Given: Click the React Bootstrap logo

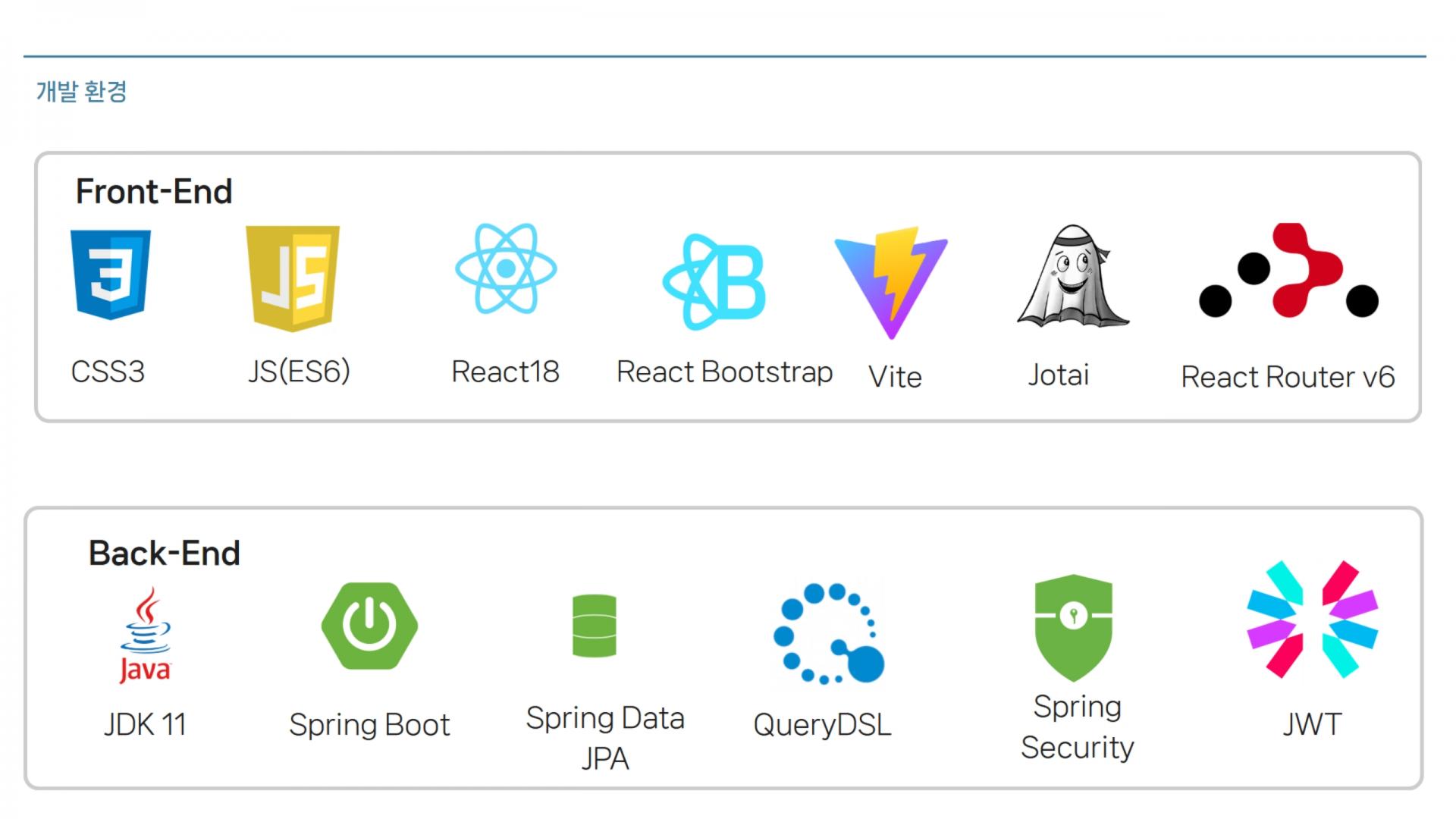Looking at the screenshot, I should pos(714,281).
